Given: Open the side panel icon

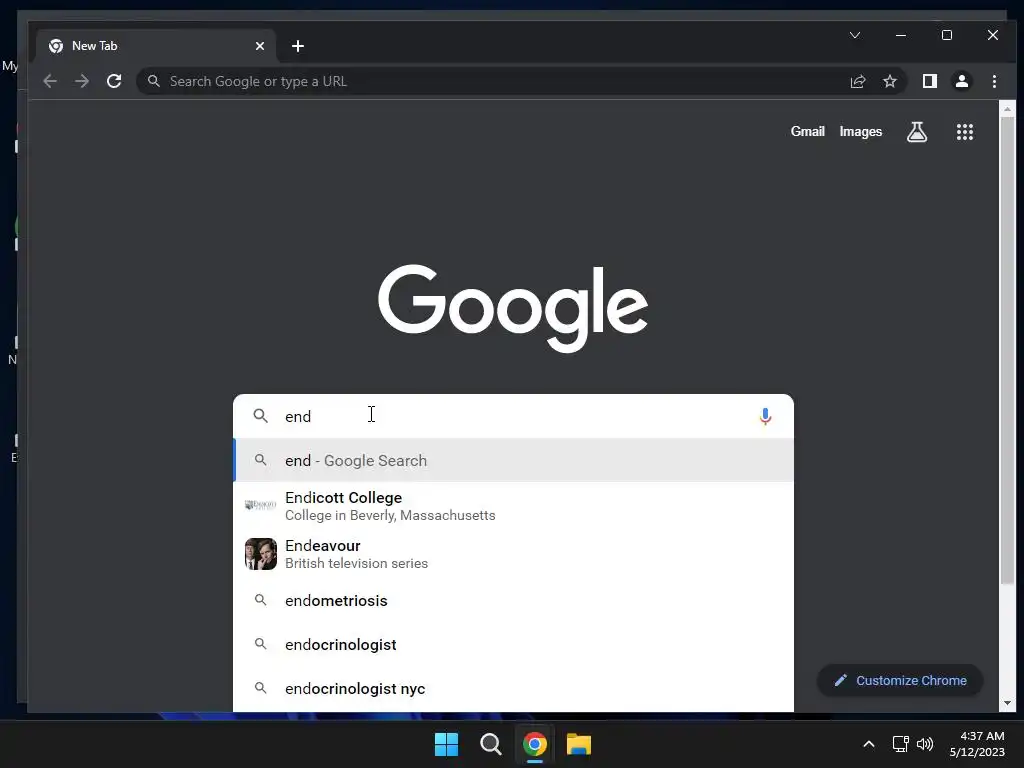Looking at the screenshot, I should [x=929, y=81].
